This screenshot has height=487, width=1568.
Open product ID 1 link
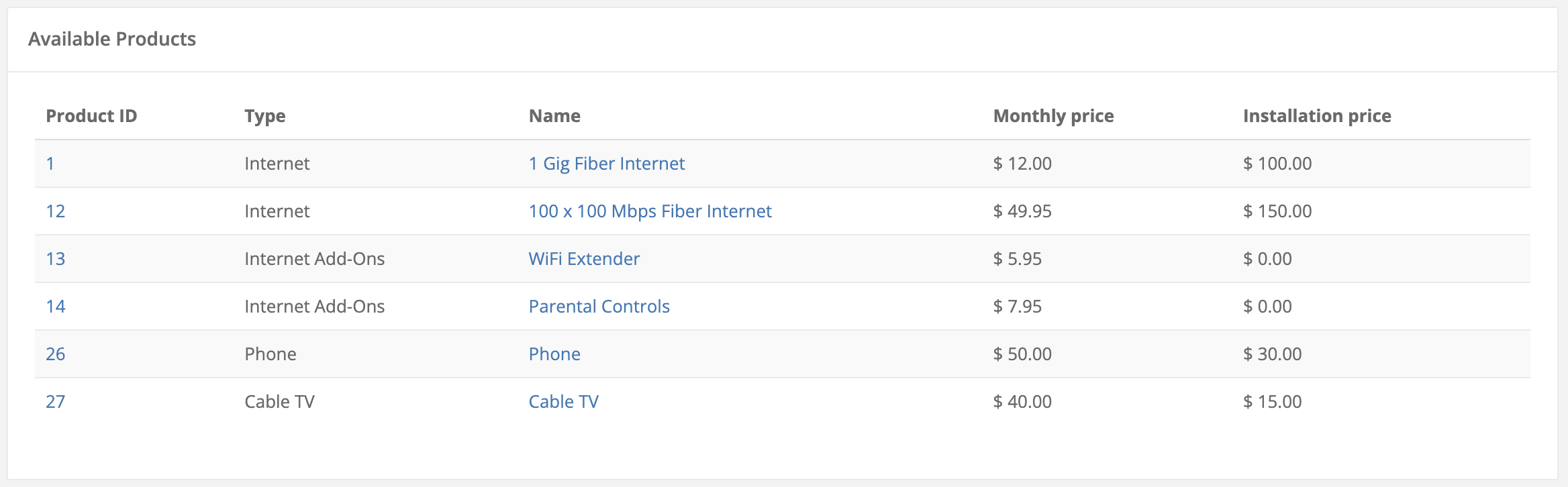tap(50, 164)
